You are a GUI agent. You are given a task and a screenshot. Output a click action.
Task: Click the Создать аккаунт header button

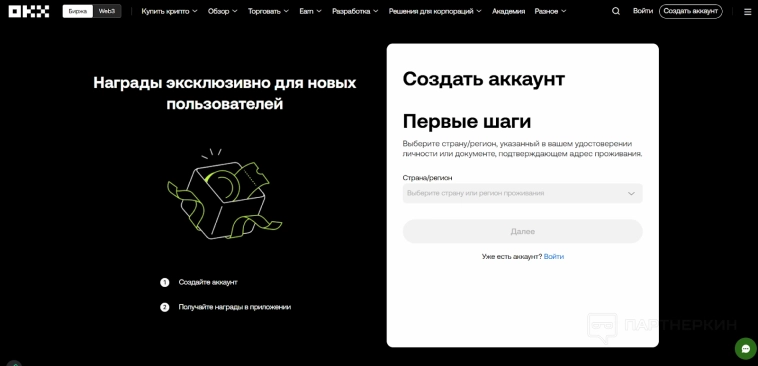tap(690, 11)
